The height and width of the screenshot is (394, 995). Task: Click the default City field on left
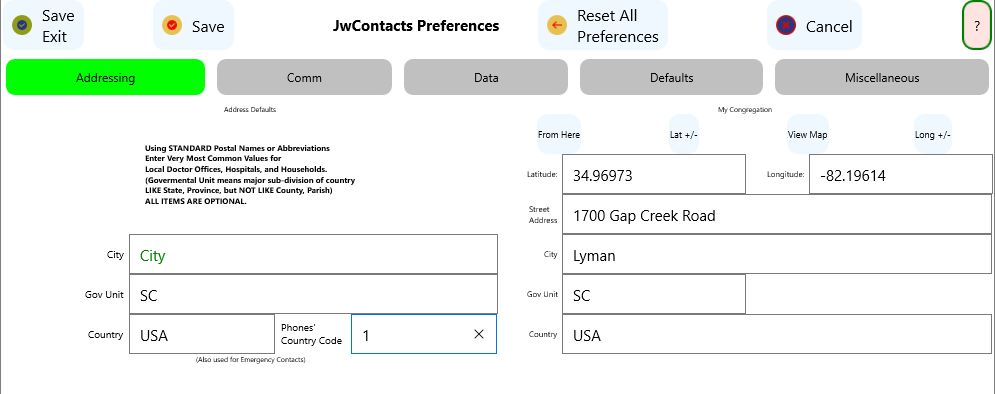click(x=313, y=254)
